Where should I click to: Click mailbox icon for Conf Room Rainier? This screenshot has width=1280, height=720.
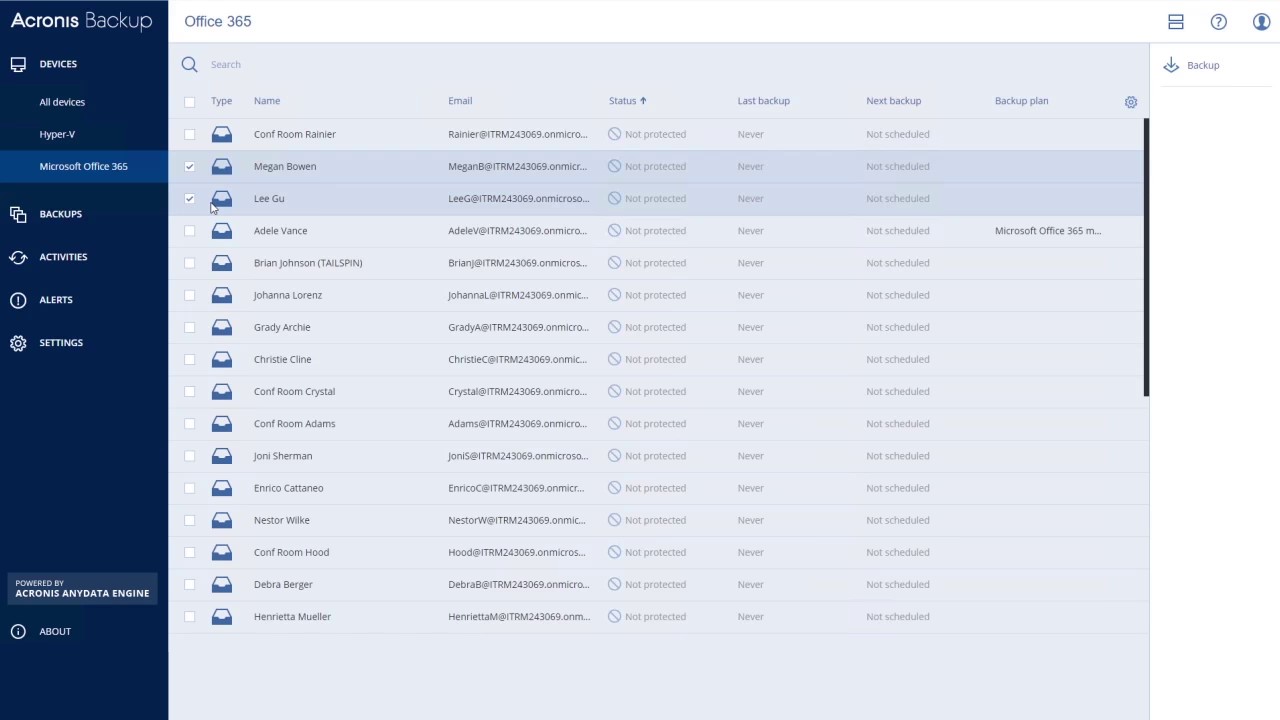click(222, 134)
